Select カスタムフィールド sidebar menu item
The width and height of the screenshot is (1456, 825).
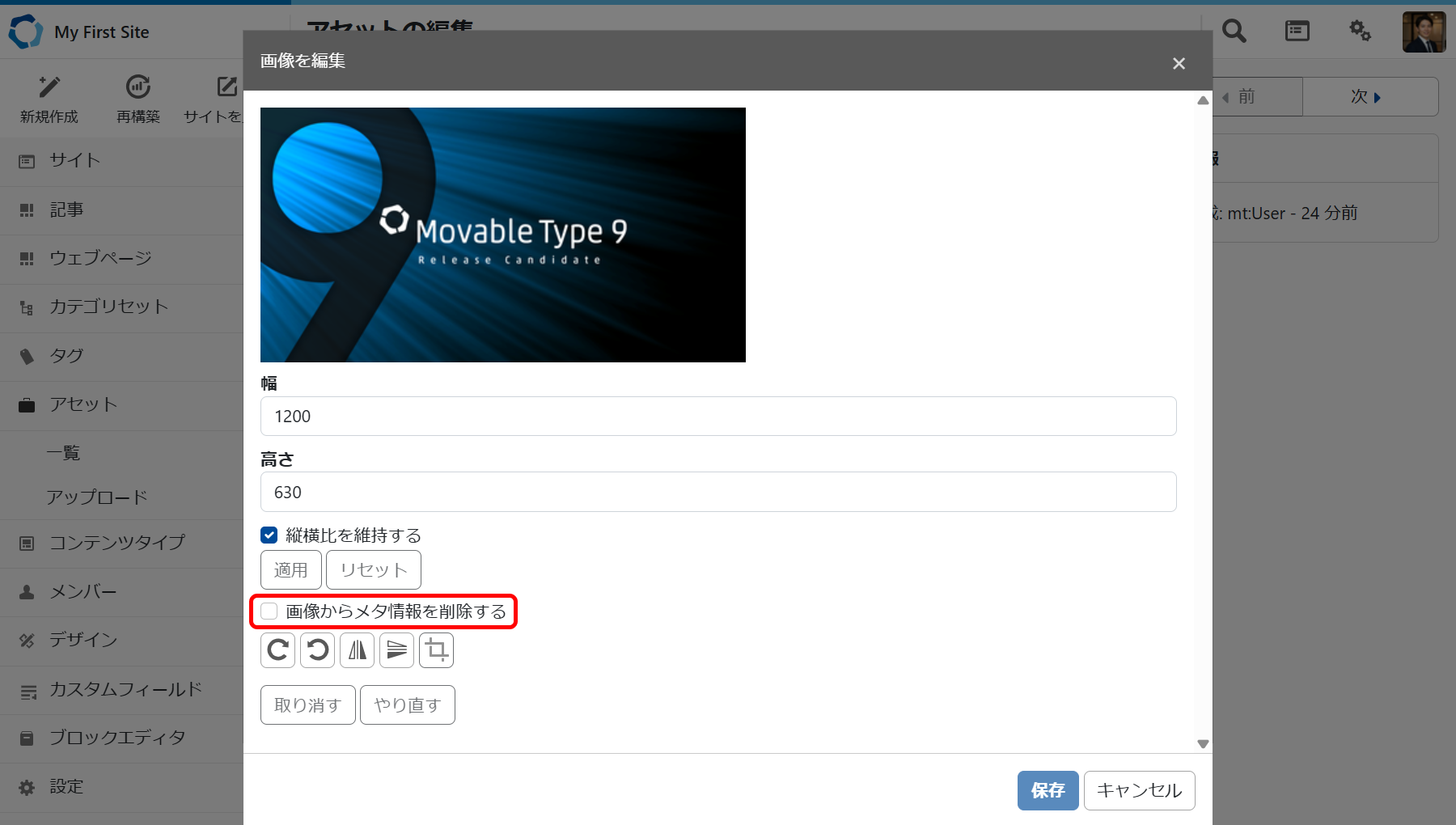coord(125,690)
